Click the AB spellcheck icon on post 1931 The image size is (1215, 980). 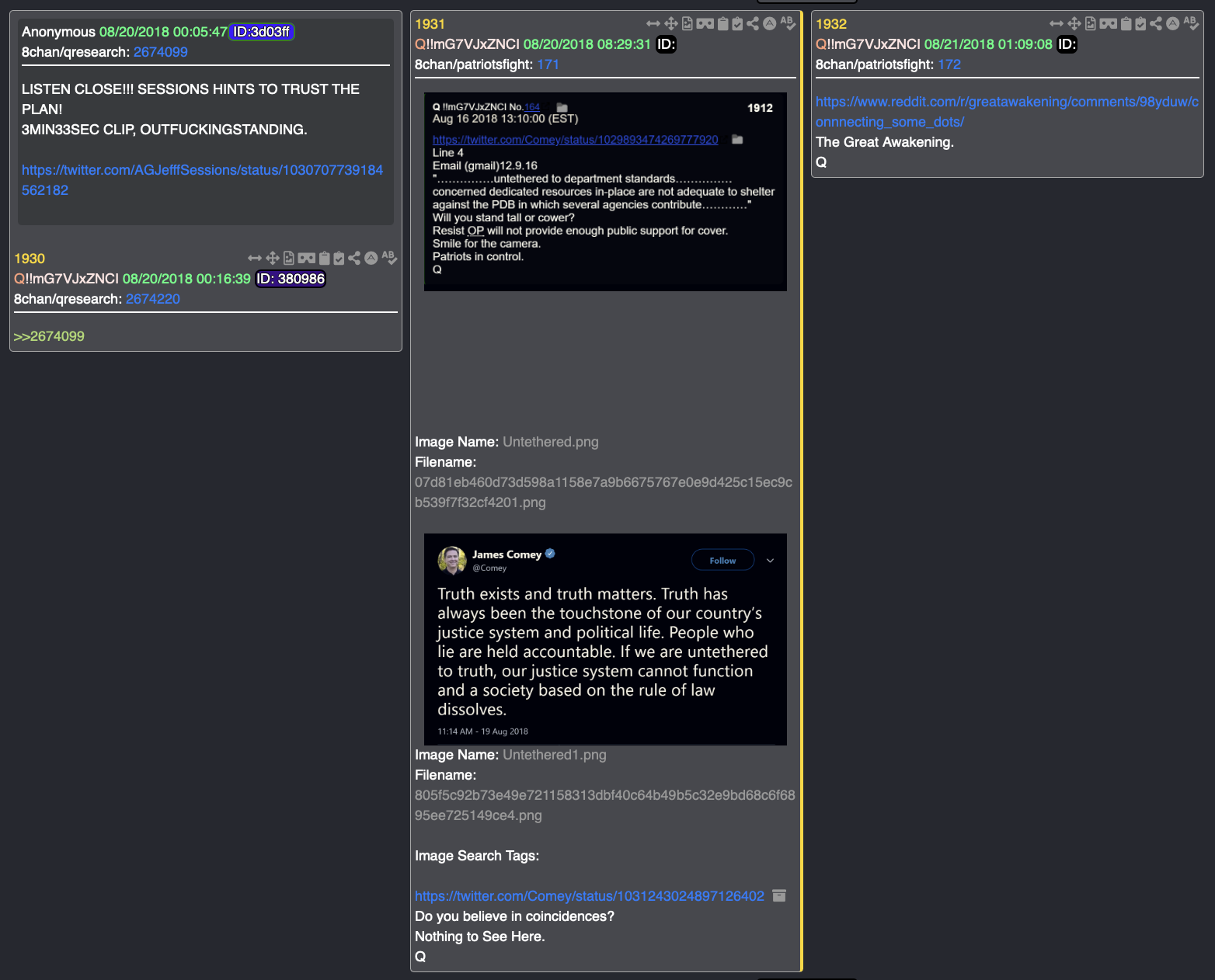point(788,23)
